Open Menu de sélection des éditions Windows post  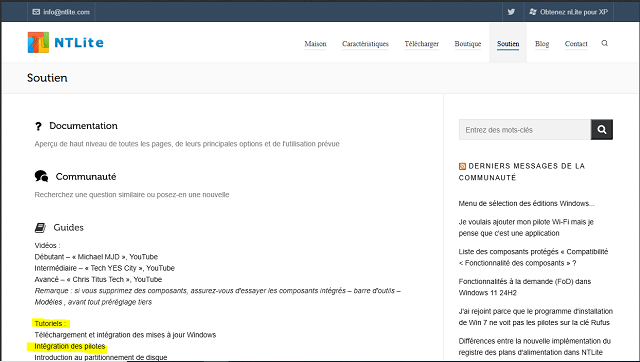[x=527, y=203]
